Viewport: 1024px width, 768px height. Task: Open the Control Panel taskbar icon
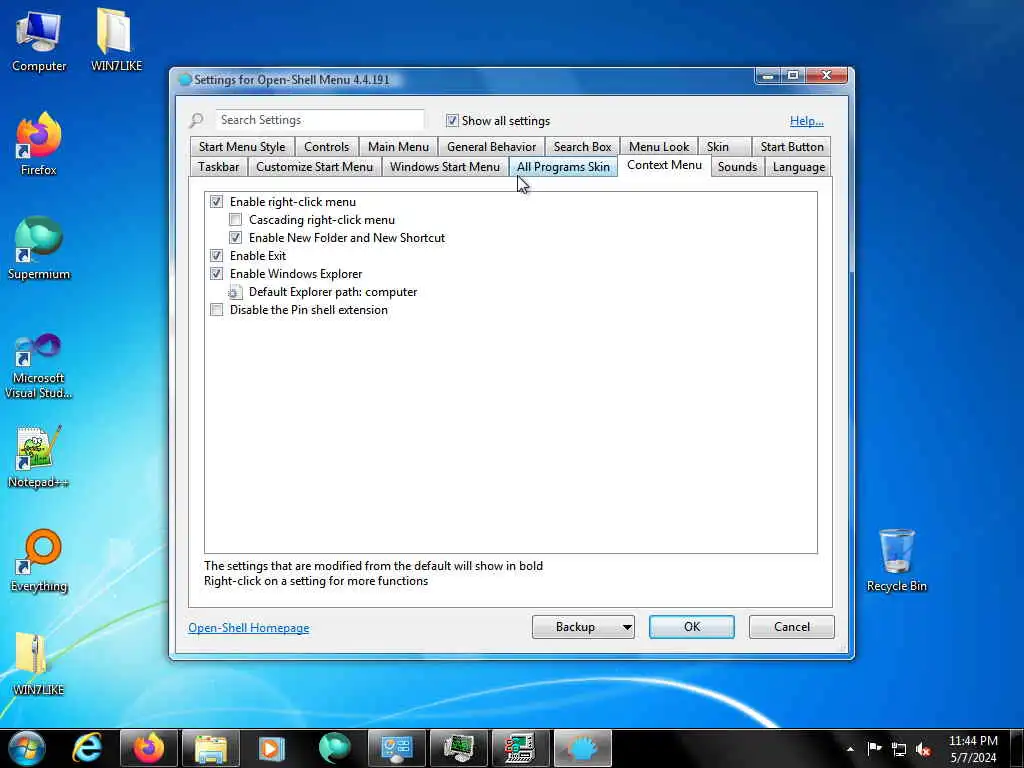click(x=396, y=748)
